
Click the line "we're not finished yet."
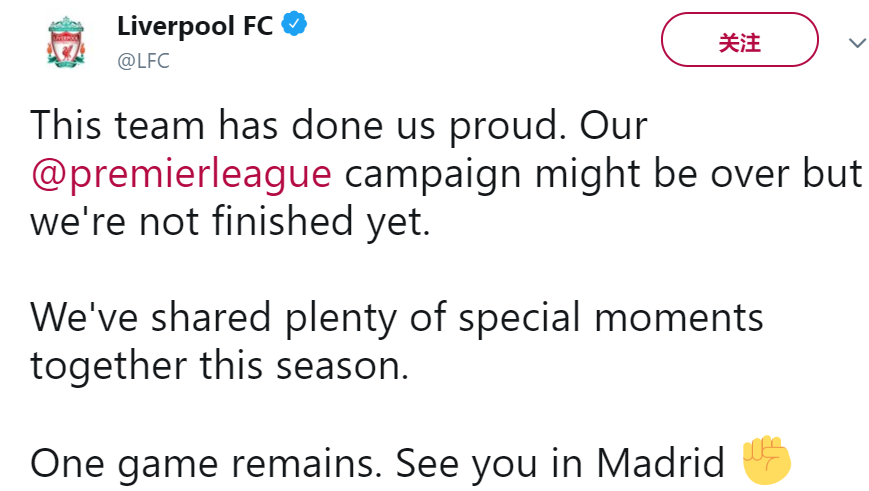(x=229, y=221)
